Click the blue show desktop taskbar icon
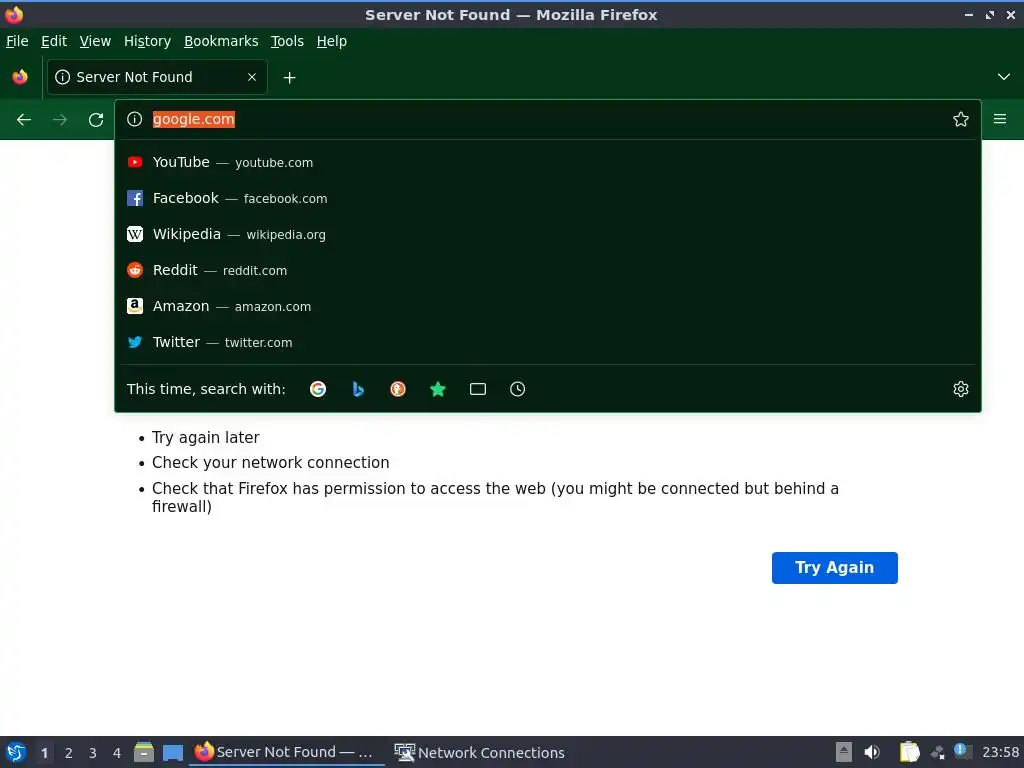The width and height of the screenshot is (1024, 768). [x=173, y=752]
